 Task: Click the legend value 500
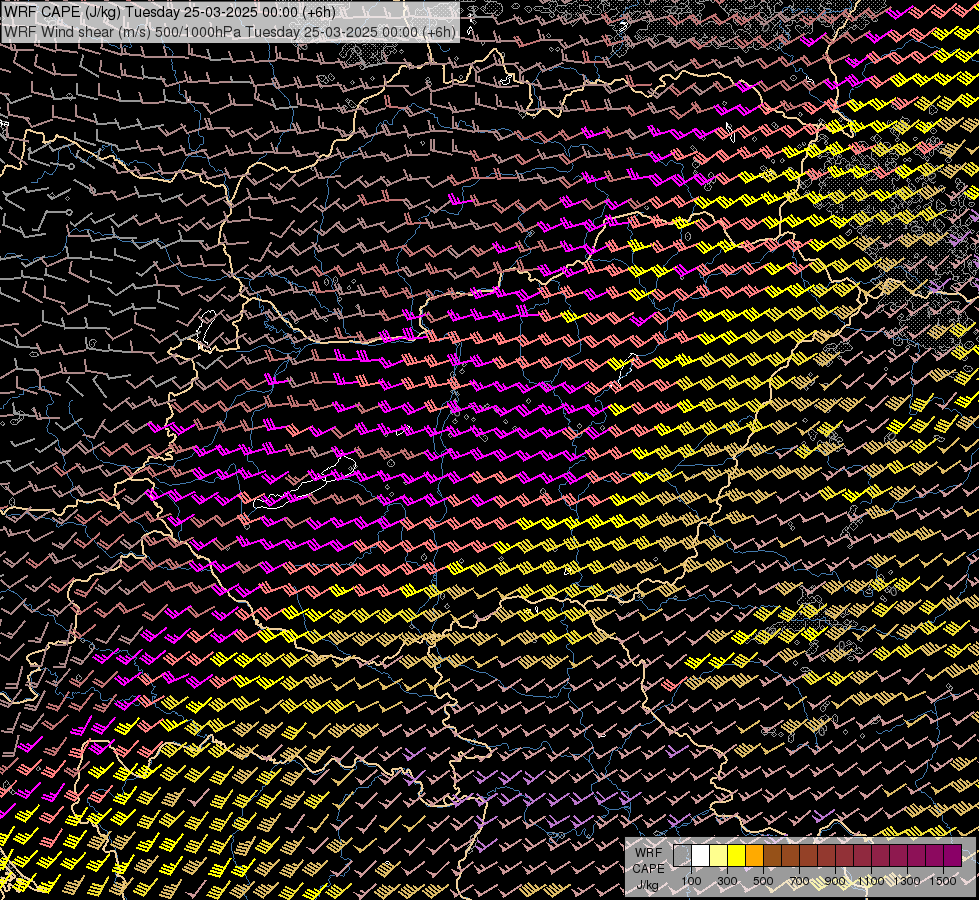(763, 881)
